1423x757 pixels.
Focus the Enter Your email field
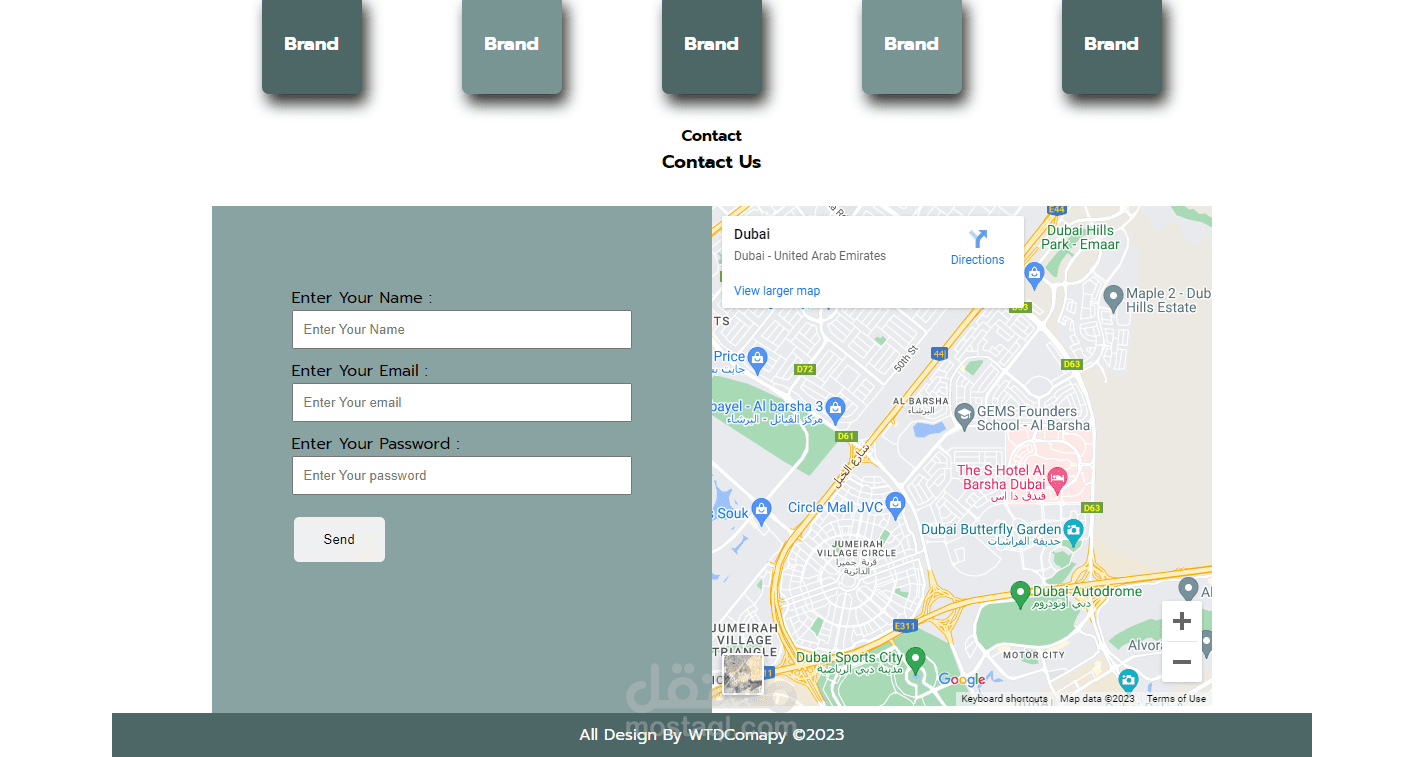tap(462, 402)
